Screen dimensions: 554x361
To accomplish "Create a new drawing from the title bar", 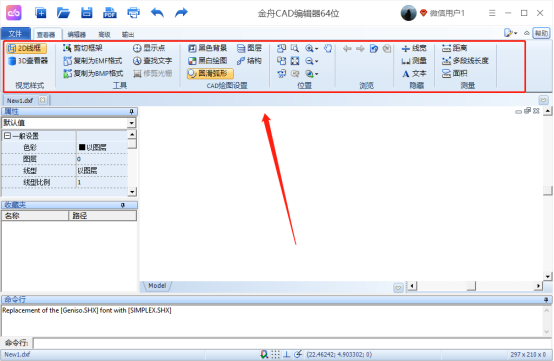I will click(41, 13).
